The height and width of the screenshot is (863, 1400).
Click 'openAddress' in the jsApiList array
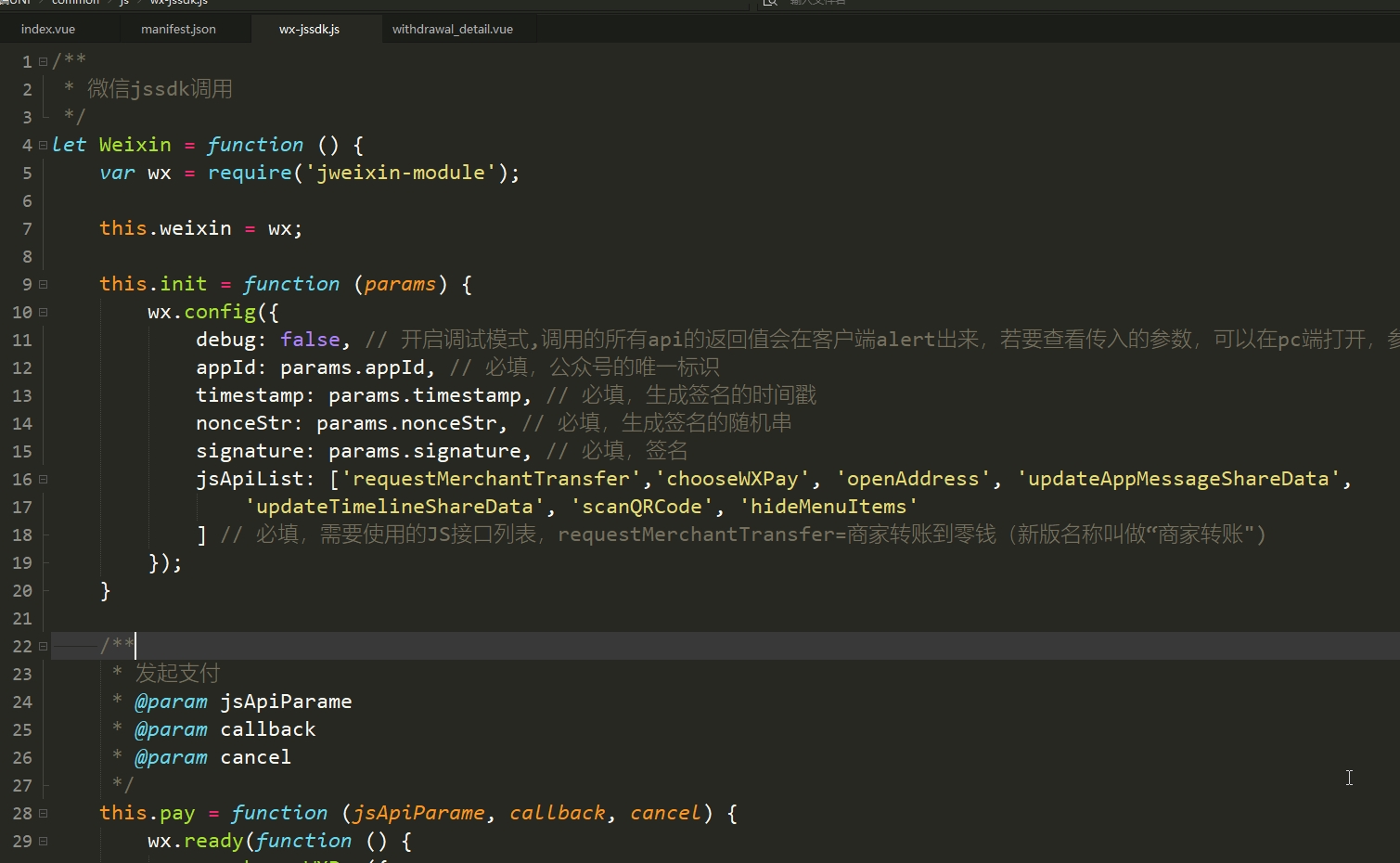click(x=912, y=479)
